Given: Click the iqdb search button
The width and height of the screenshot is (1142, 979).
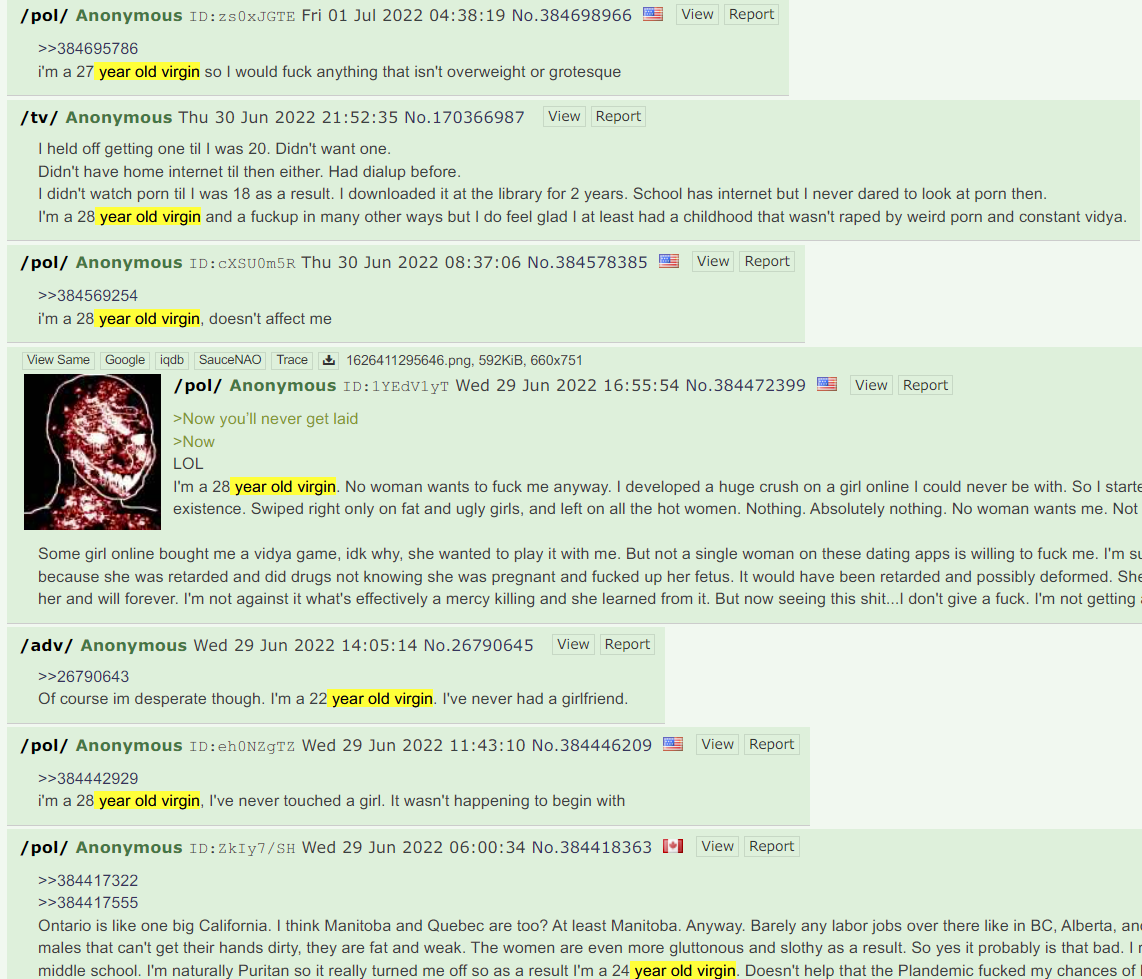Looking at the screenshot, I should [x=172, y=360].
